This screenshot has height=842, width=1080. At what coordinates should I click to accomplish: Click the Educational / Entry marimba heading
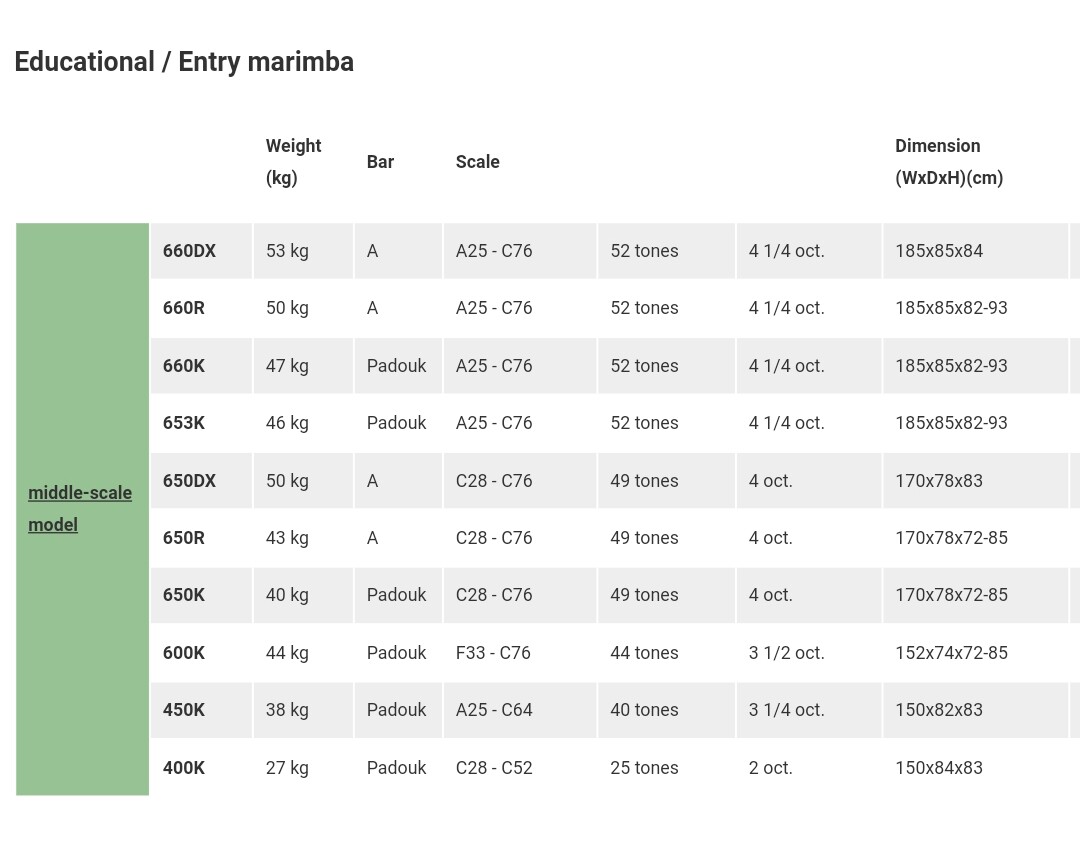pos(184,62)
